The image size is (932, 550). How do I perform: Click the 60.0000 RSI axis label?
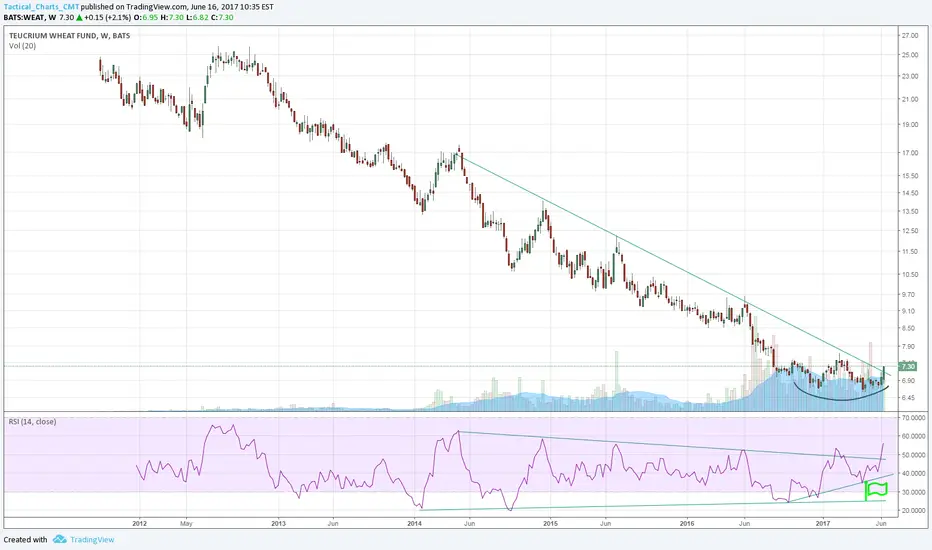(913, 436)
